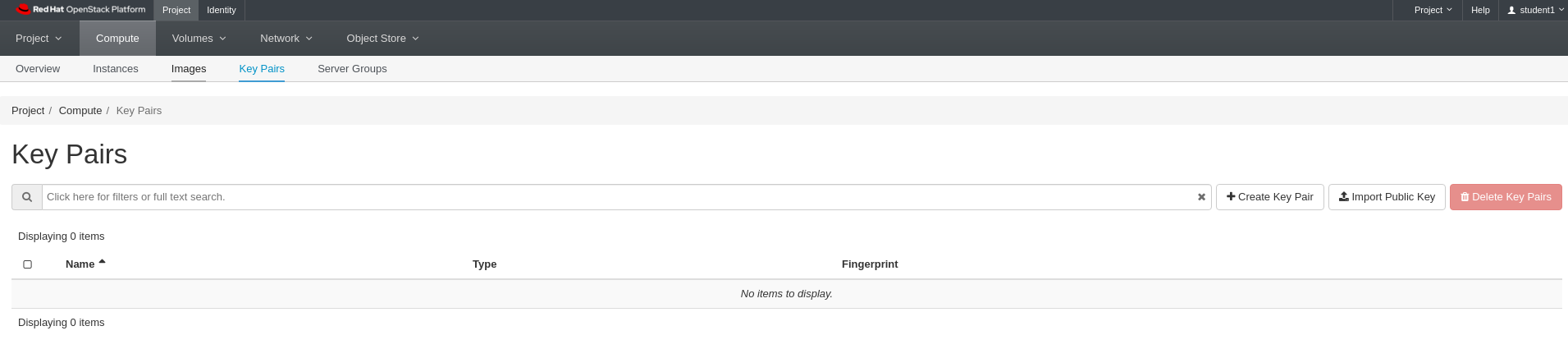Open the Network dropdown menu
1568x349 pixels.
tap(286, 39)
